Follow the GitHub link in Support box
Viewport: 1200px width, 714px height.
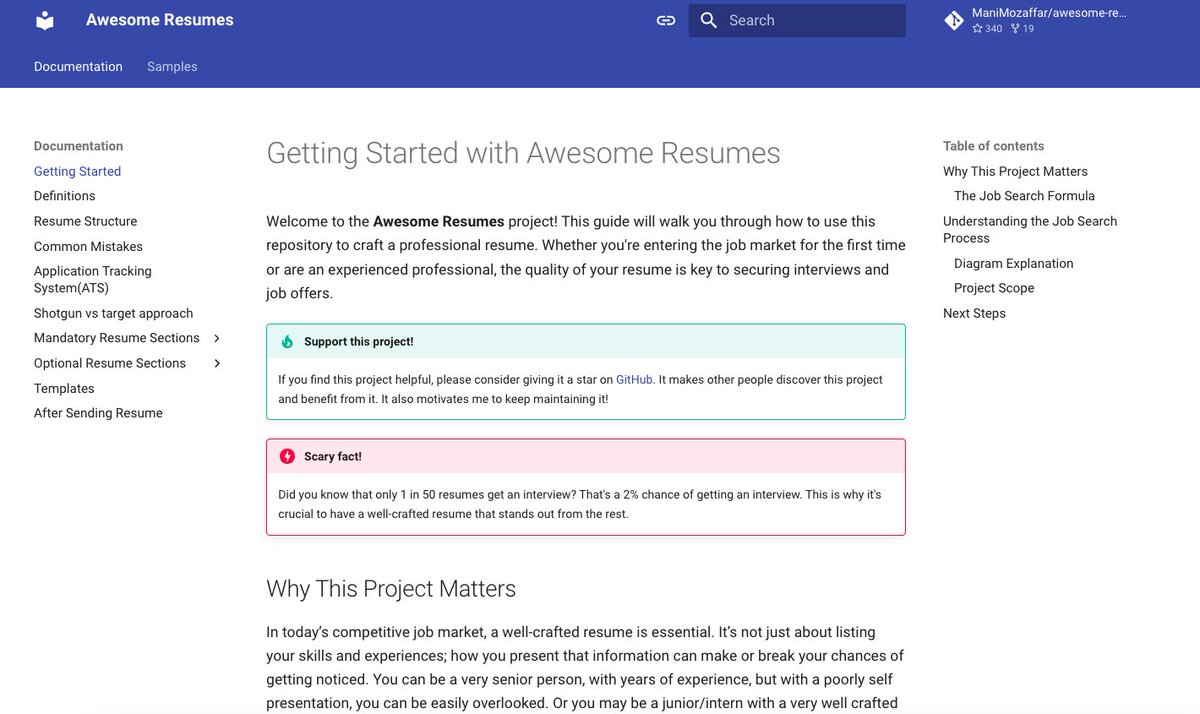(x=634, y=380)
